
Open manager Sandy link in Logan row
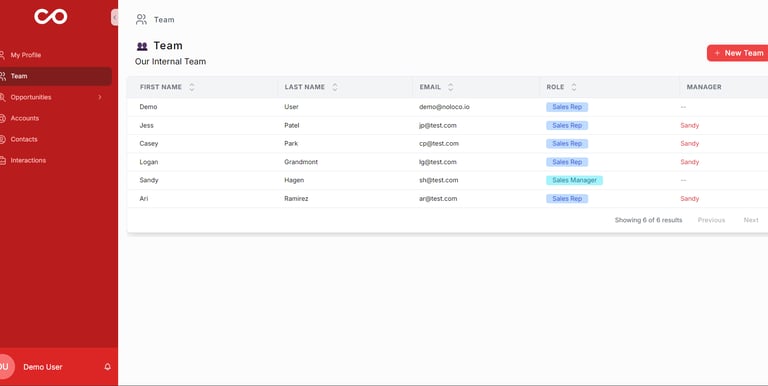(690, 162)
